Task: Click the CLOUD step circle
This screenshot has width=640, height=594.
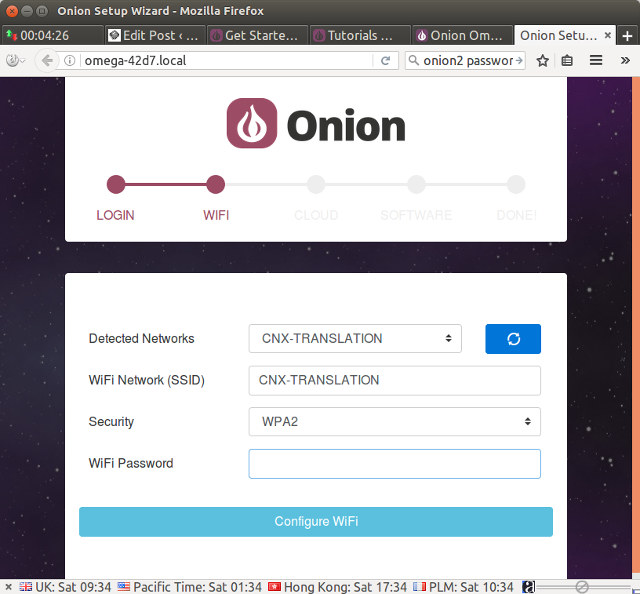Action: point(316,185)
